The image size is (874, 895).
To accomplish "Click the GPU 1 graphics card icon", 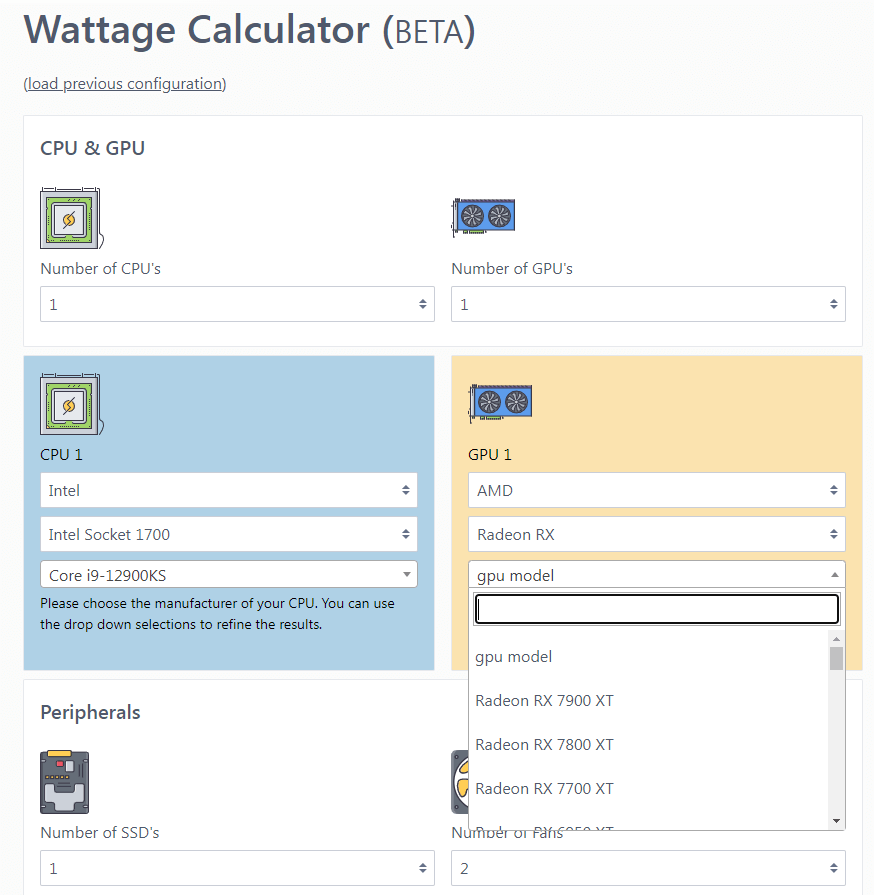I will (501, 402).
